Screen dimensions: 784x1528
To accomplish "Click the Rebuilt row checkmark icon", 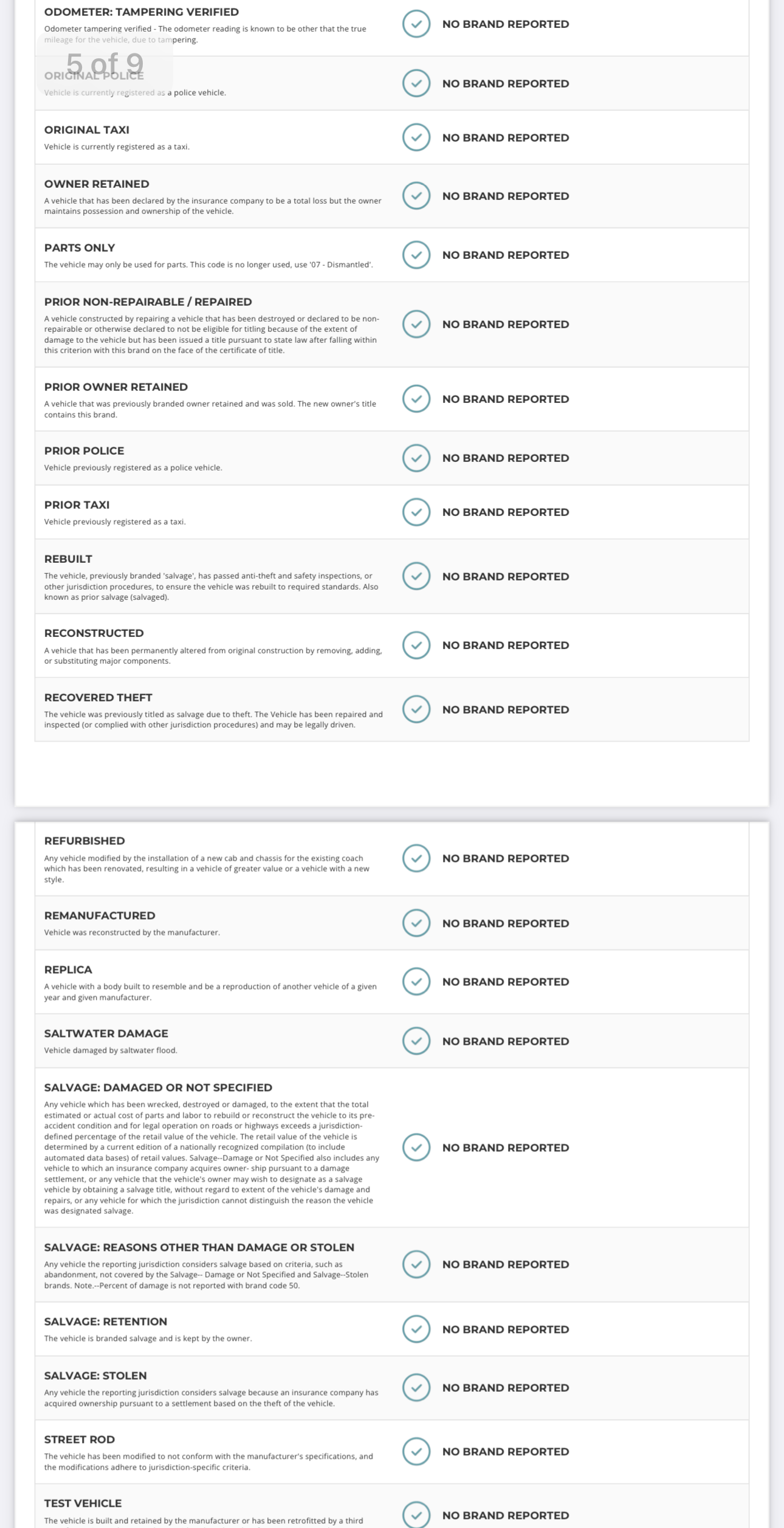I will pyautogui.click(x=416, y=576).
